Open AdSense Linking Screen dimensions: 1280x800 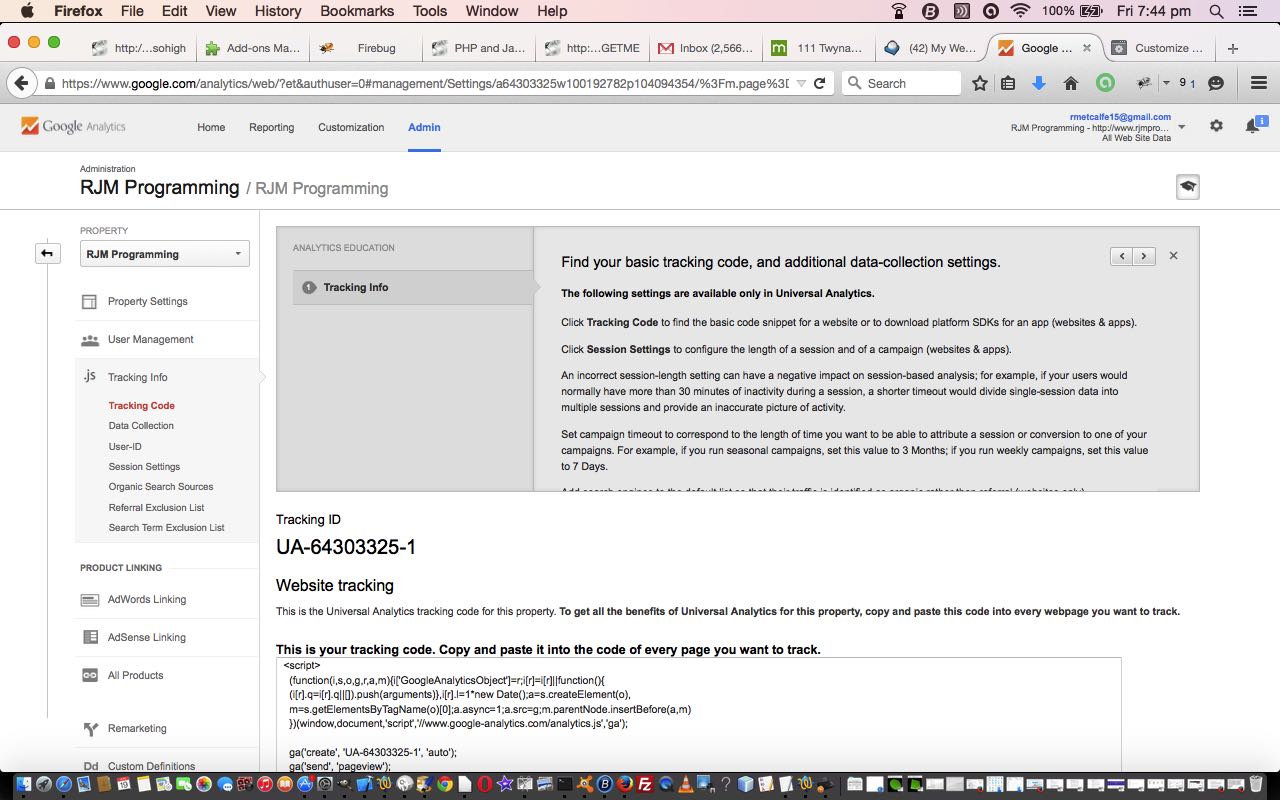click(147, 637)
